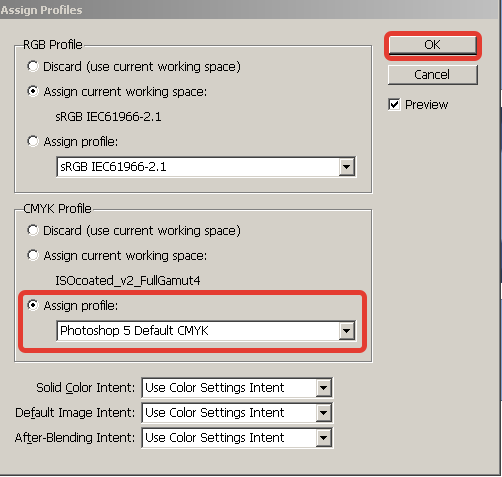The height and width of the screenshot is (477, 502).
Task: Click the OK button
Action: (x=433, y=45)
